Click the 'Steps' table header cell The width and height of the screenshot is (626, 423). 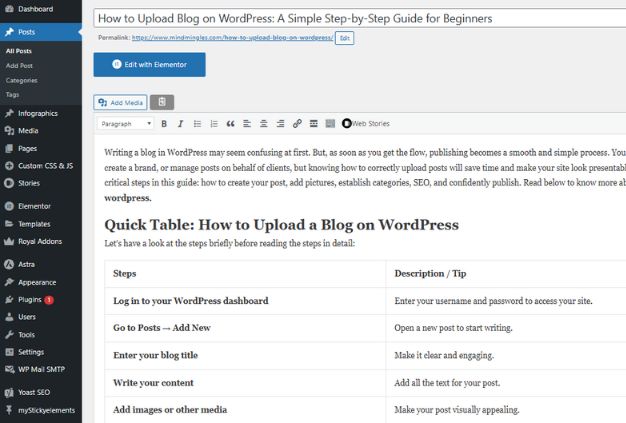(245, 274)
